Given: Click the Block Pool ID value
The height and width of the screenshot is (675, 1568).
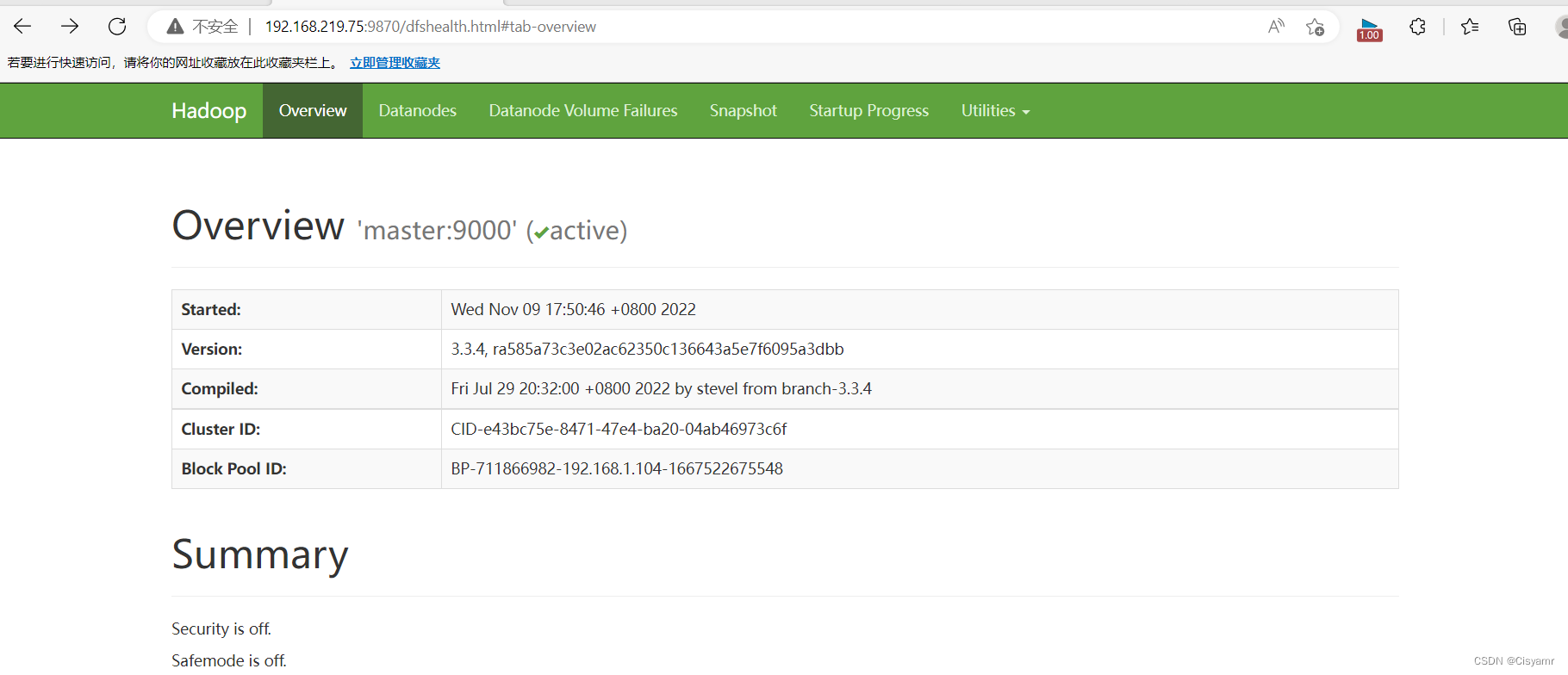Looking at the screenshot, I should click(919, 468).
